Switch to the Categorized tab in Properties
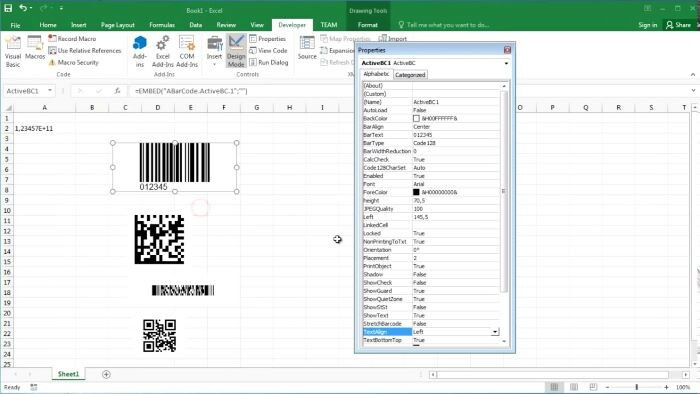Viewport: 700px width, 394px height. coord(410,75)
